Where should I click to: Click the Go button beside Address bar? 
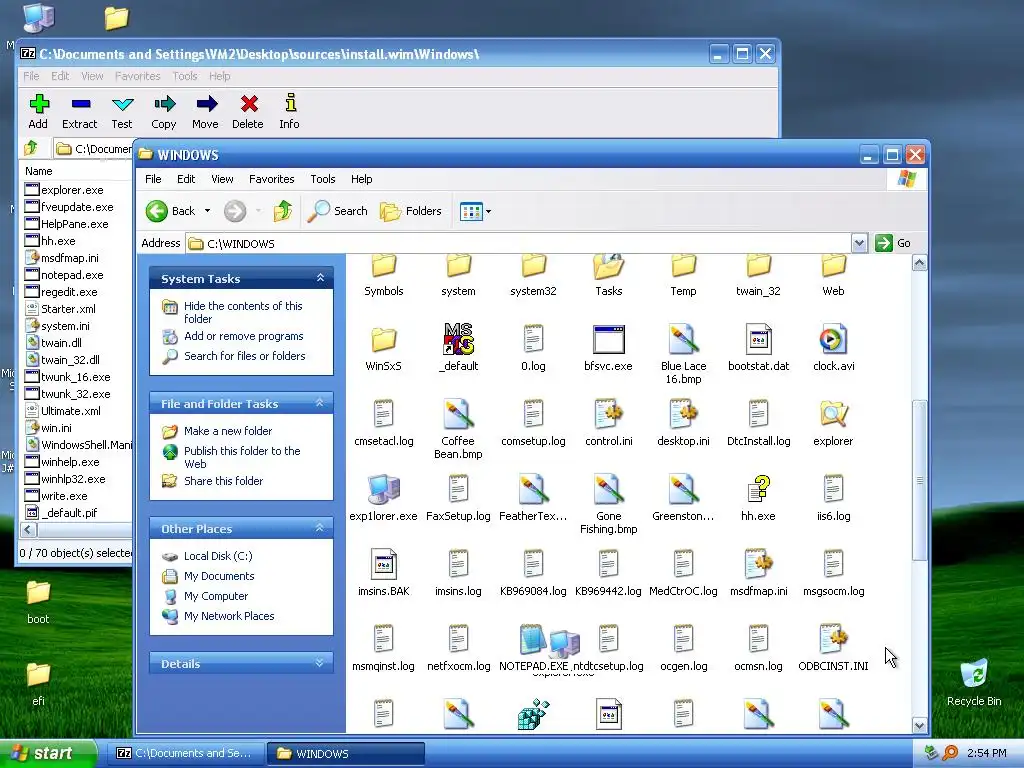[x=893, y=243]
